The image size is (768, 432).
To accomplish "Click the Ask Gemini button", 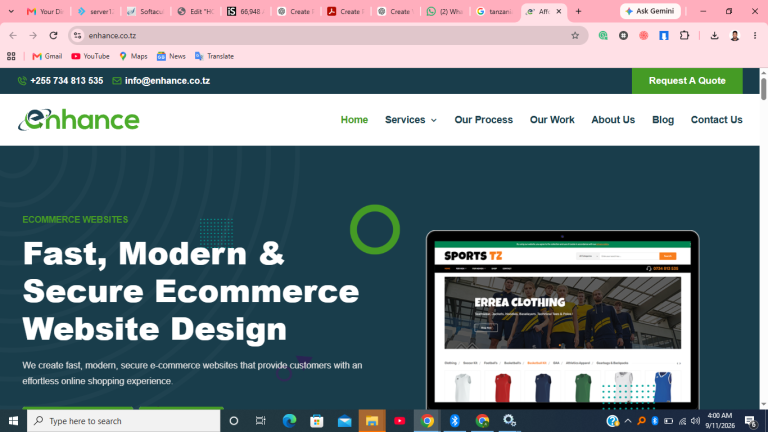I will 650,11.
